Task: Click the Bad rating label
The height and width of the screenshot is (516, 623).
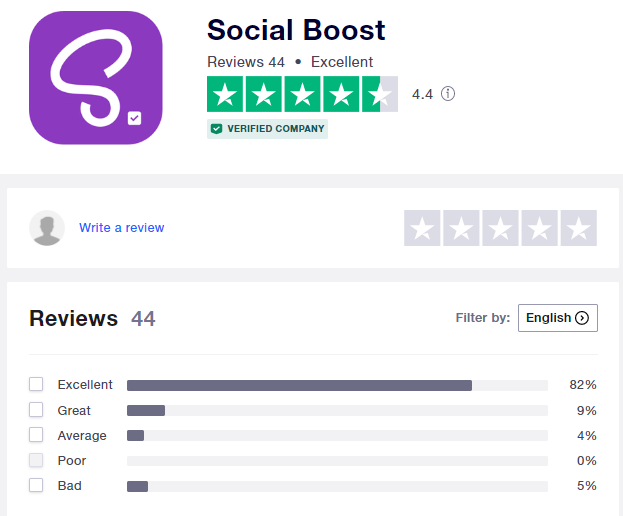Action: click(70, 485)
